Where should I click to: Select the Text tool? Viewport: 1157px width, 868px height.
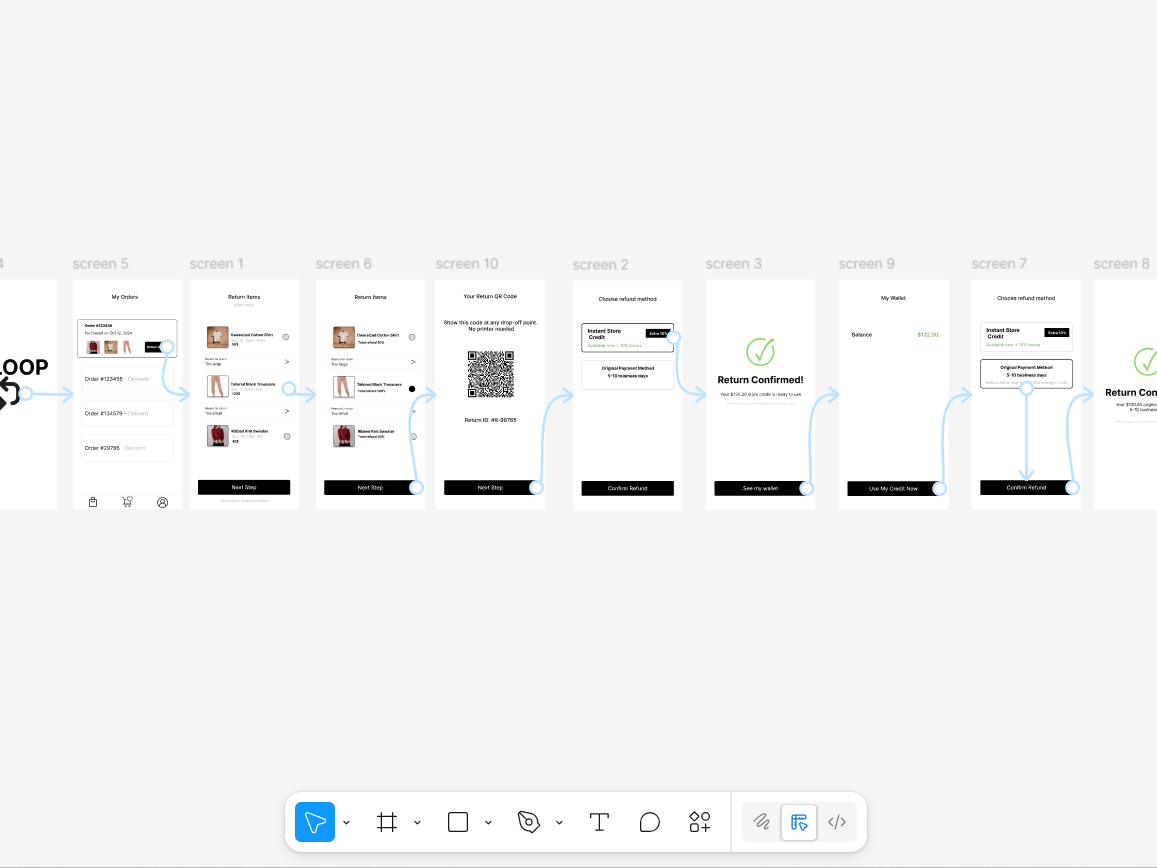click(599, 822)
